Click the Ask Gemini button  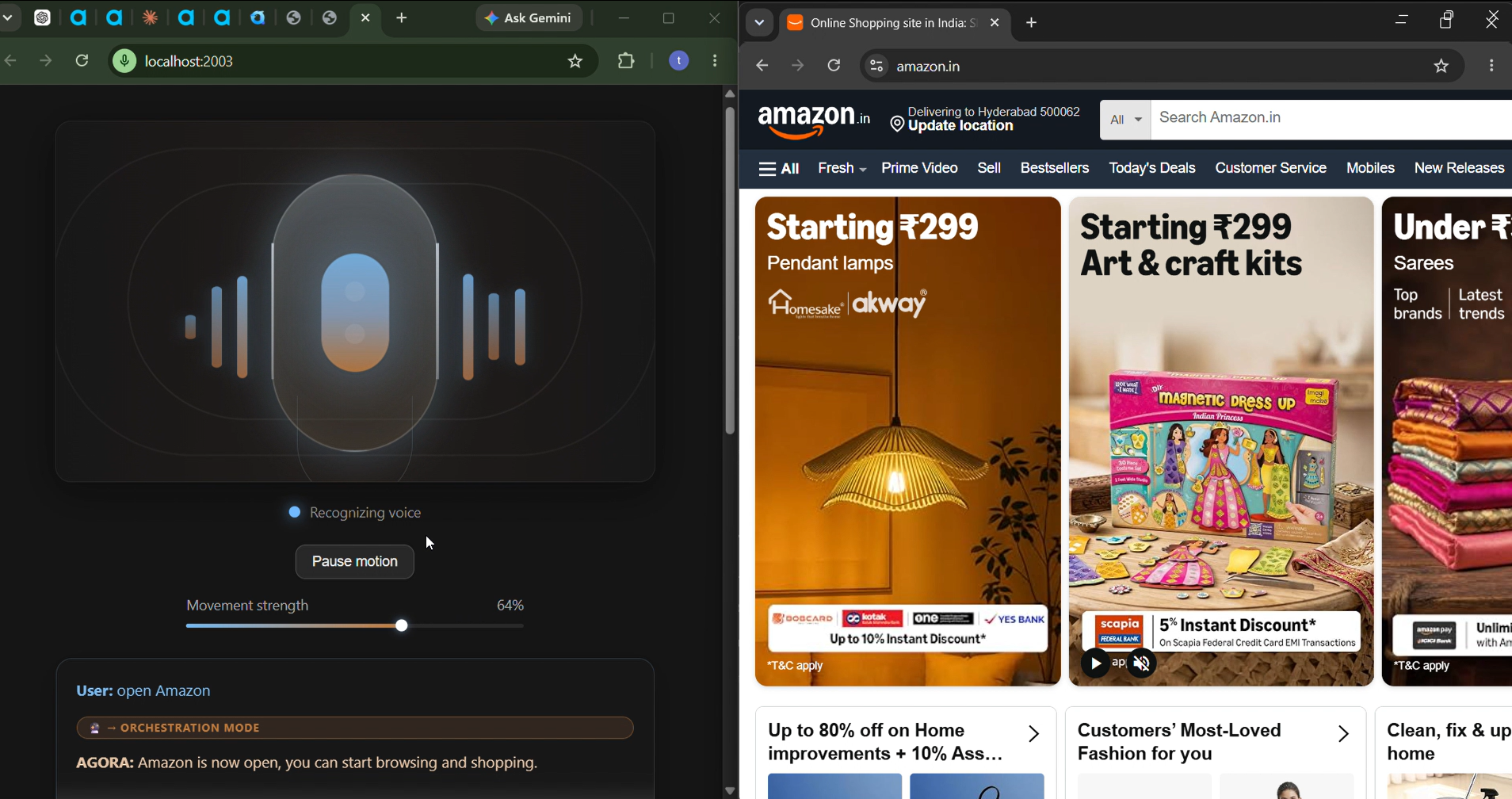pyautogui.click(x=529, y=18)
